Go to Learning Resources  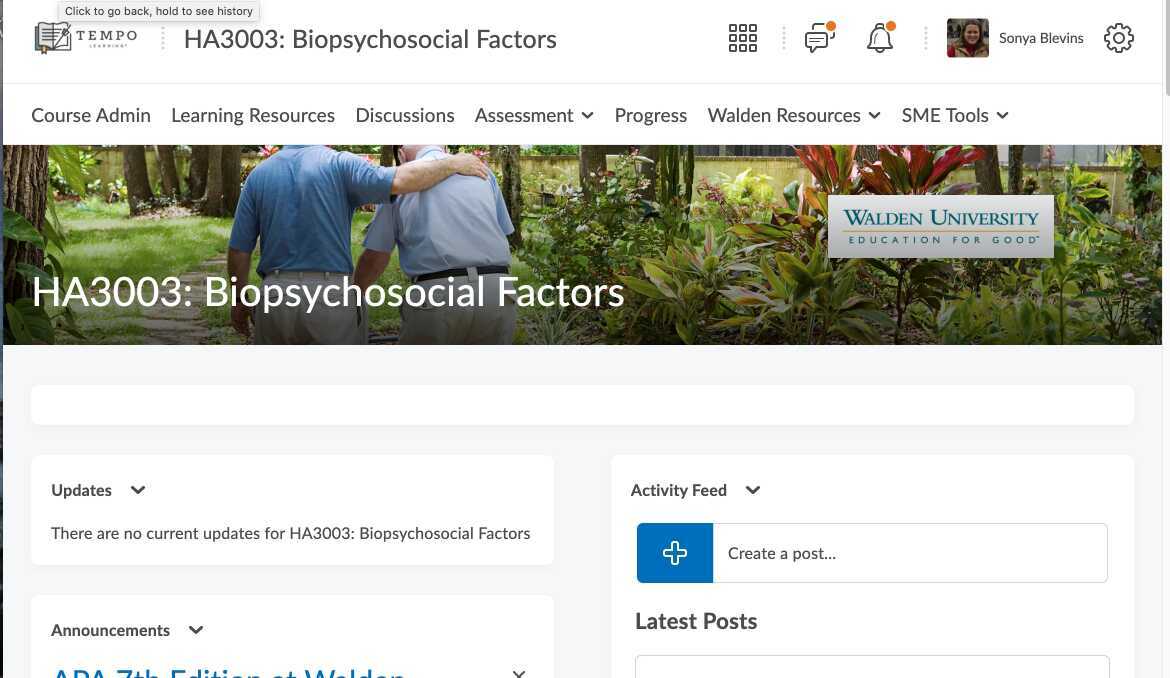pyautogui.click(x=253, y=116)
